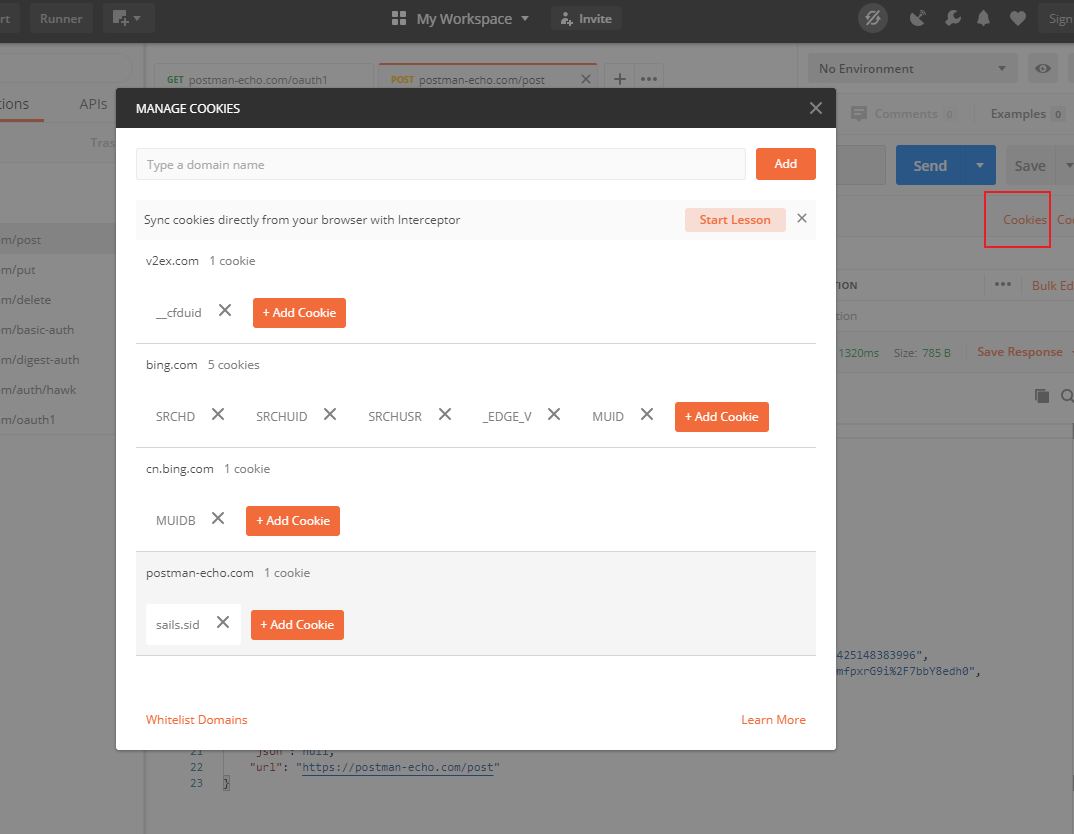Add Cookie for v2ex.com
Image resolution: width=1074 pixels, height=834 pixels.
coord(299,313)
